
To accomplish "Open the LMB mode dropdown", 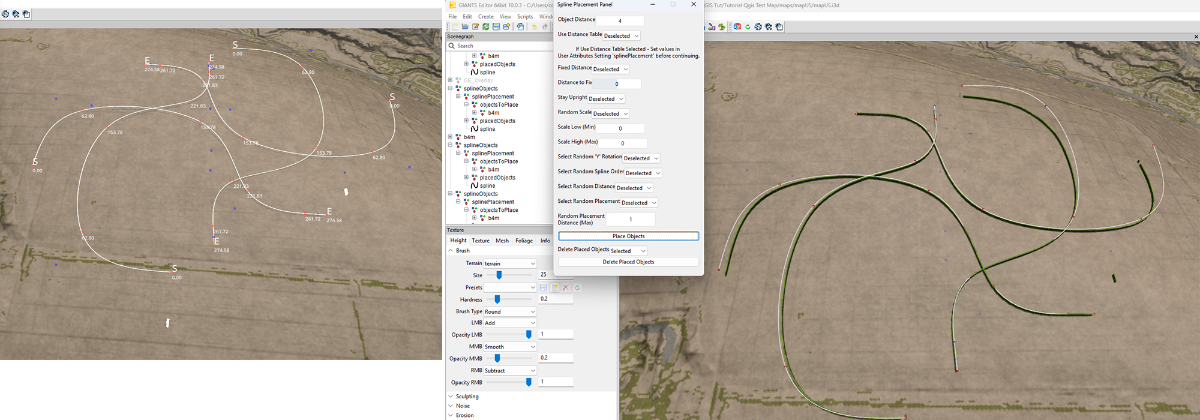I will [x=510, y=323].
